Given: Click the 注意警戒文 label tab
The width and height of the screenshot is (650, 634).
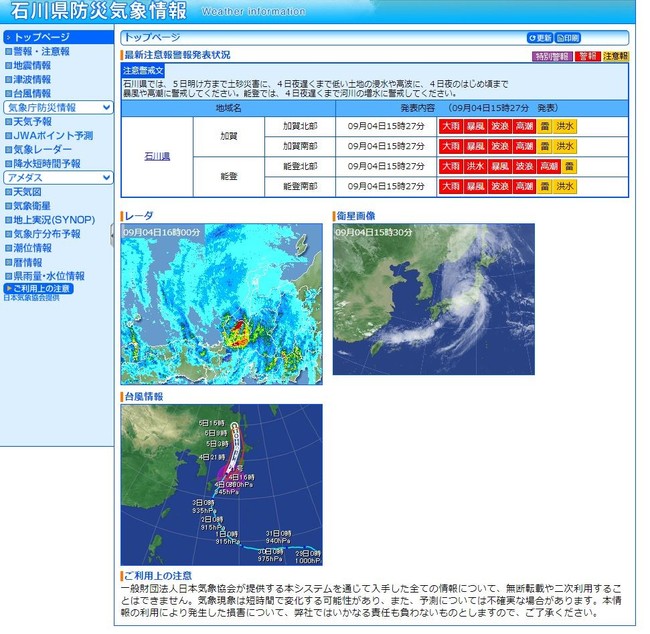Looking at the screenshot, I should tap(143, 71).
